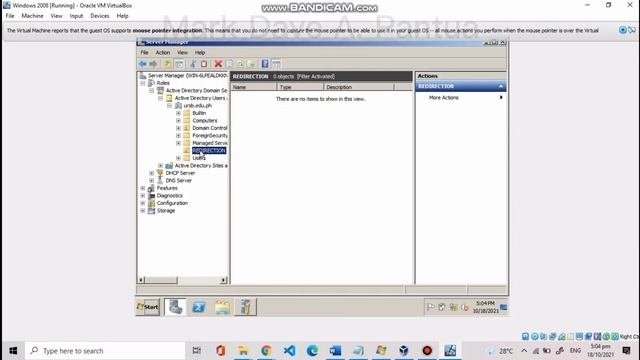This screenshot has width=640, height=360.
Task: Expand the Features node
Action: 143,188
